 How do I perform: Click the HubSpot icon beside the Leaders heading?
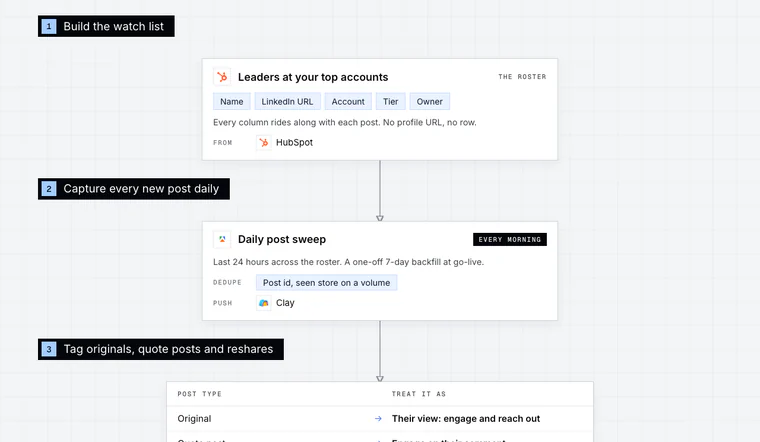pos(222,77)
